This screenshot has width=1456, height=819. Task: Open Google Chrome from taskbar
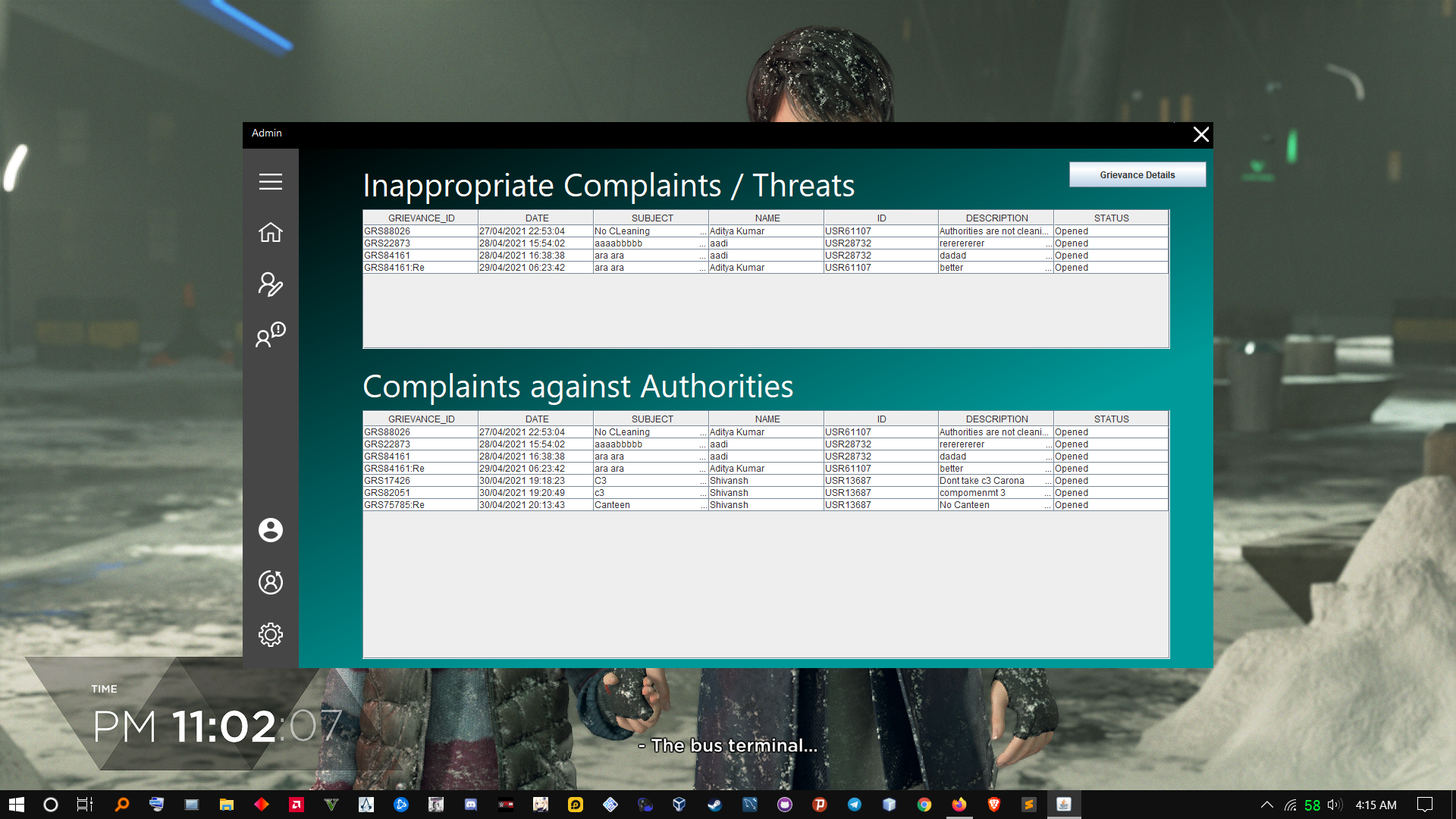(924, 805)
